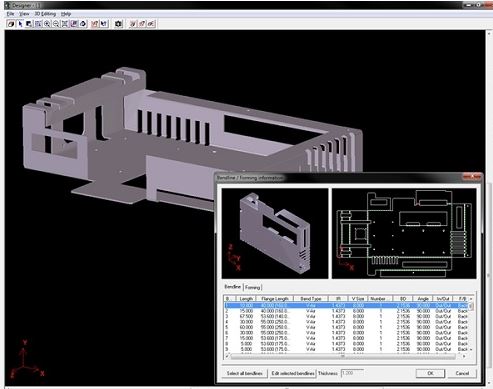Viewport: 493px width, 389px height.
Task: Switch to the Forming tab
Action: (x=253, y=287)
